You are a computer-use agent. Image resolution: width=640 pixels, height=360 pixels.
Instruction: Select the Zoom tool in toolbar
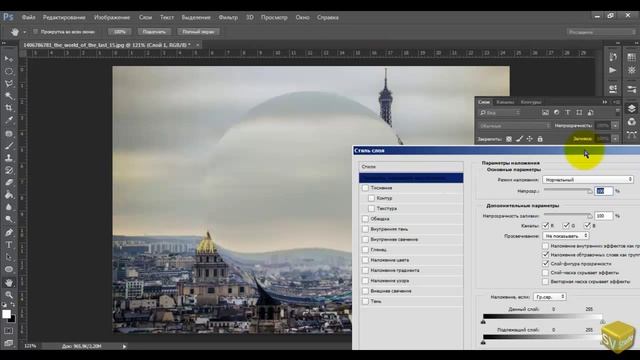click(x=9, y=295)
